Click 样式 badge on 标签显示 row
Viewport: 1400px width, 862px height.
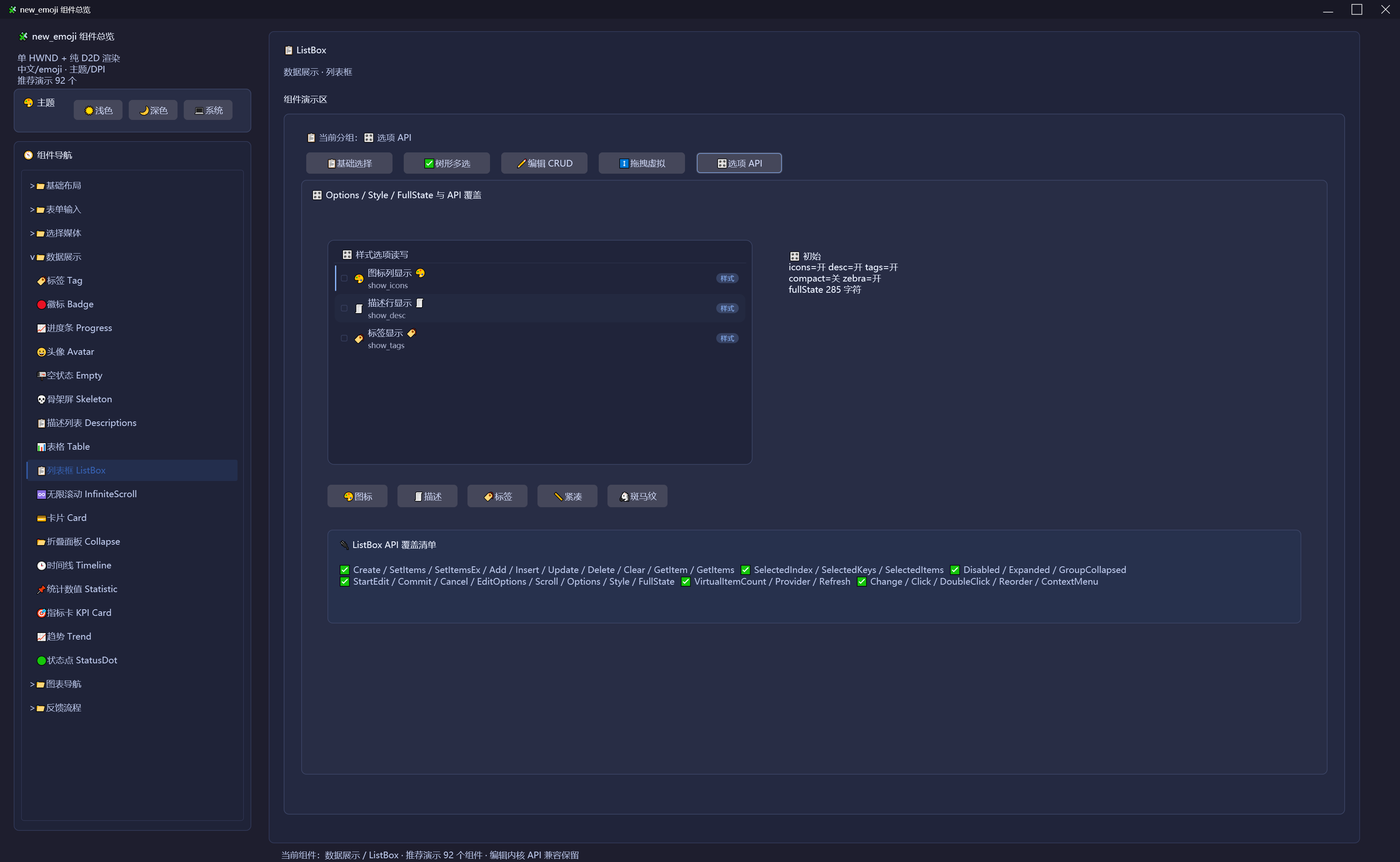coord(727,338)
